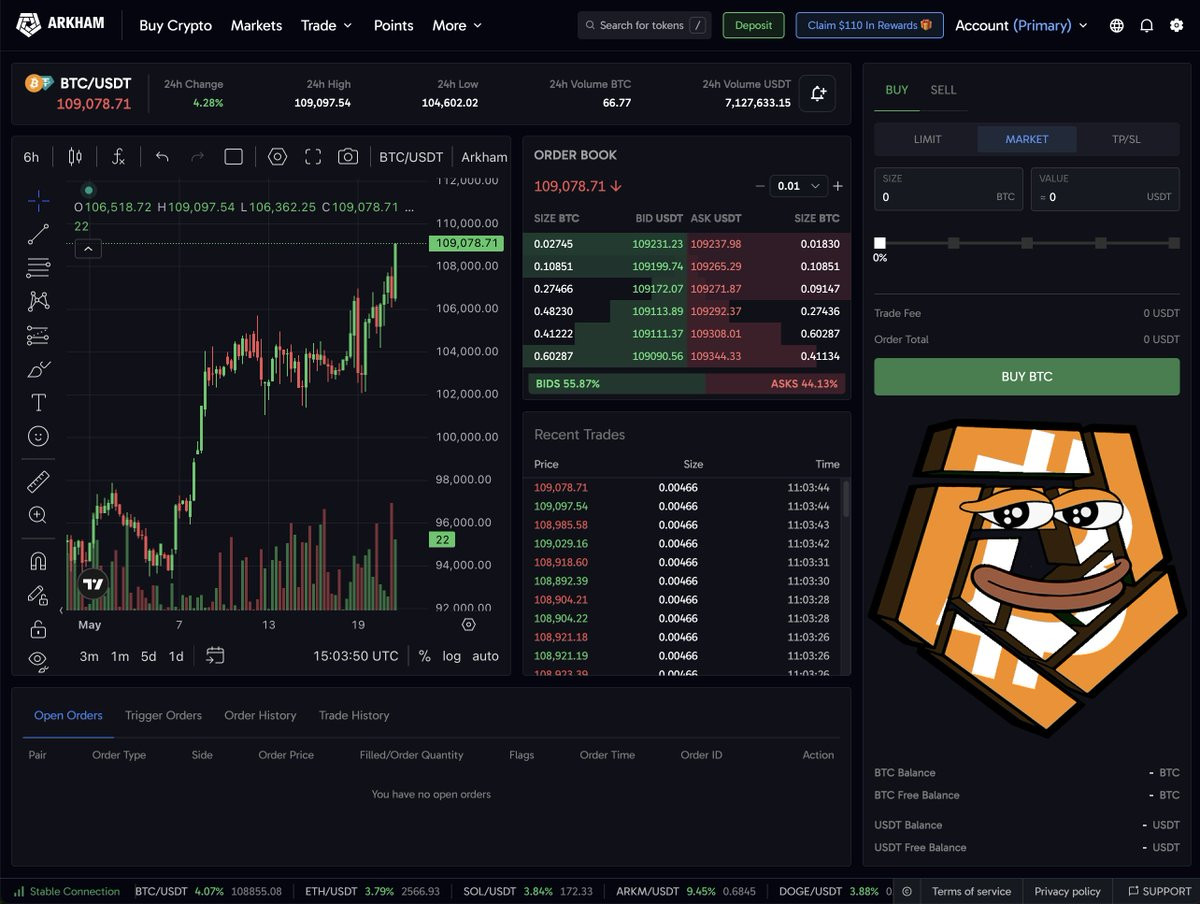Switch to the SELL tab

click(943, 90)
